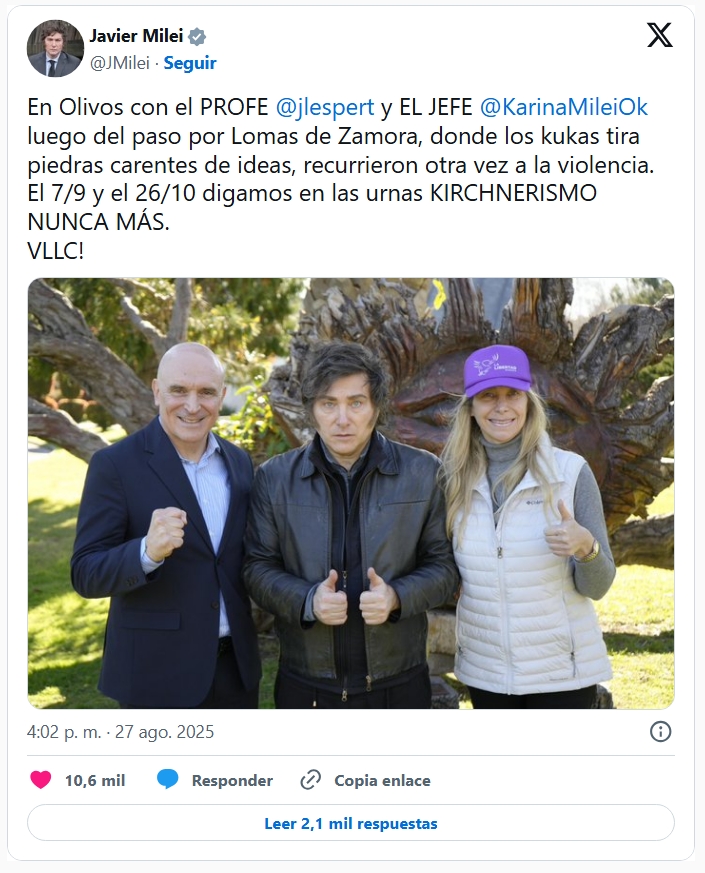705x873 pixels.
Task: Click the @JMilei handle
Action: pos(120,63)
